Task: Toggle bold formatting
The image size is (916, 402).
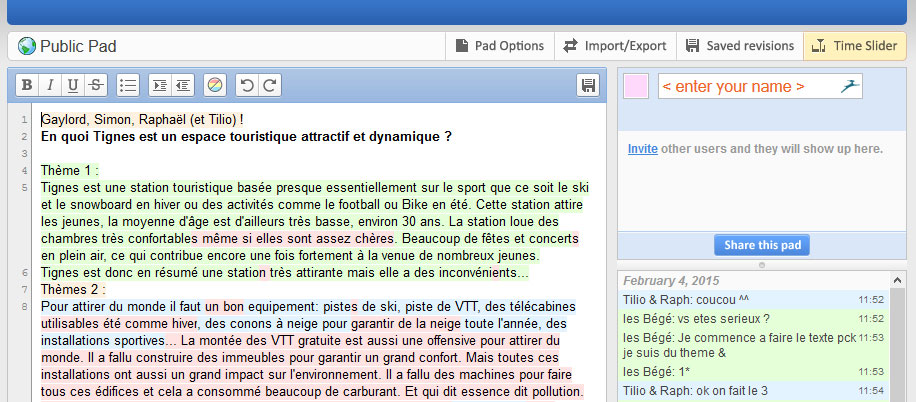Action: point(28,86)
